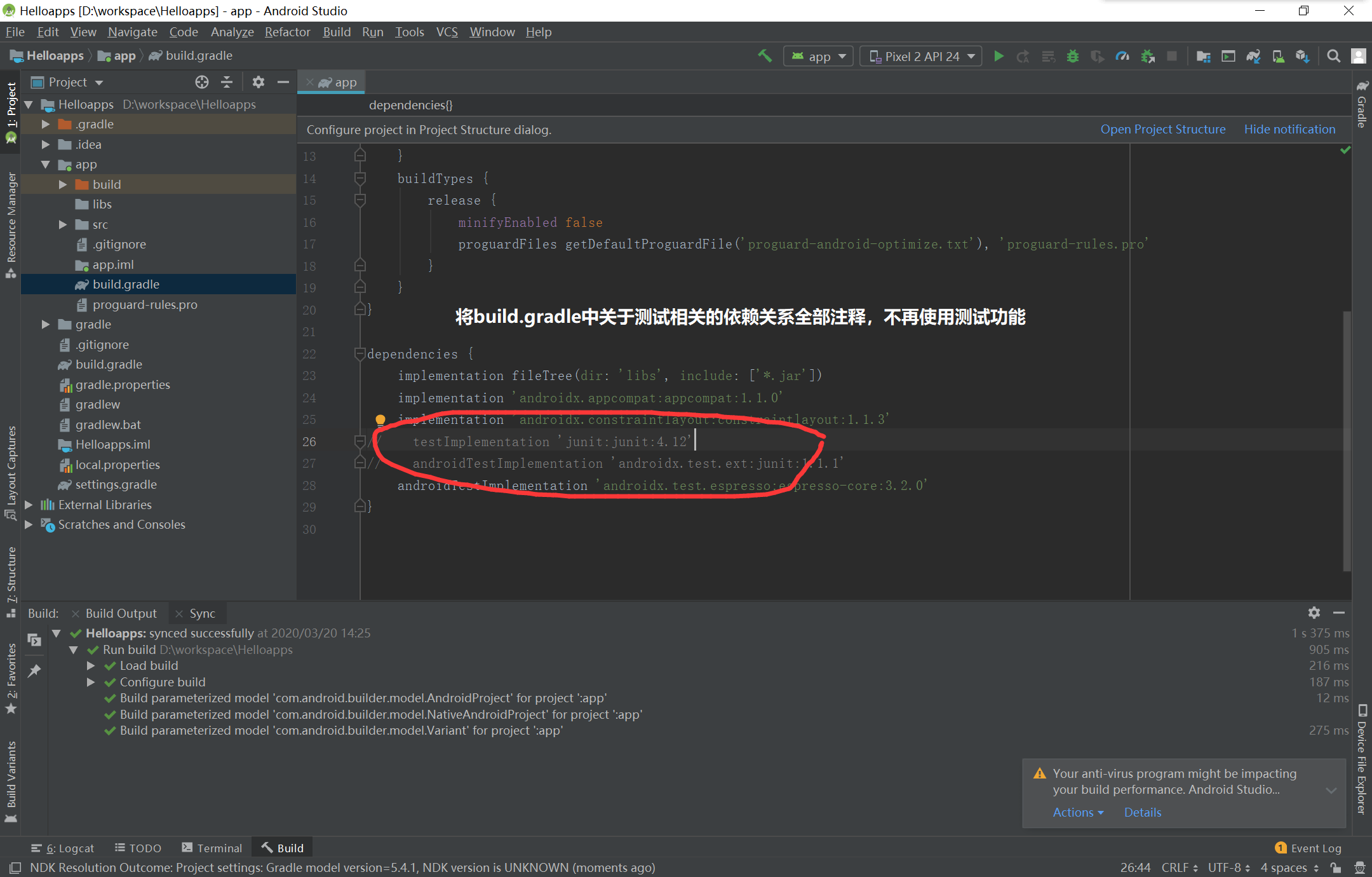The width and height of the screenshot is (1372, 877).
Task: Open the app run configuration dropdown
Action: pos(818,57)
